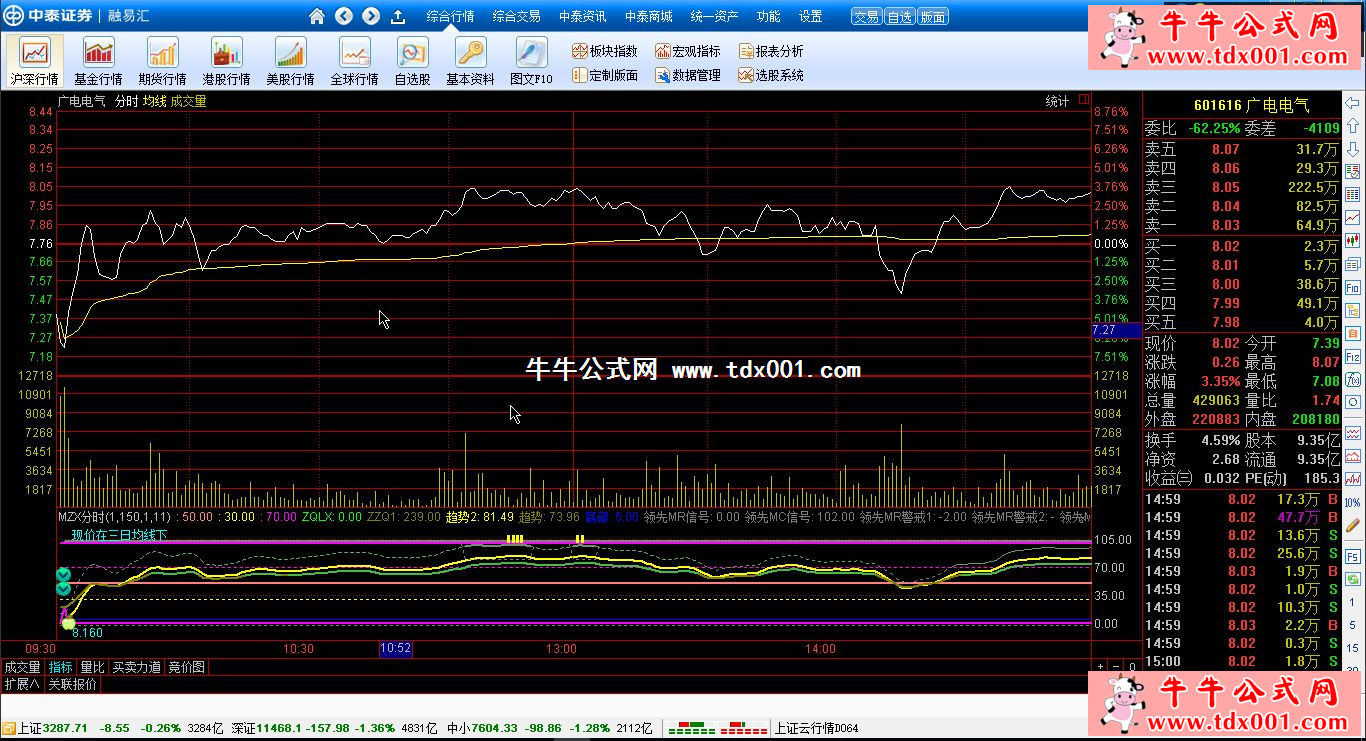The width and height of the screenshot is (1366, 741).
Task: Click the pencil drawing icon in sidebar
Action: click(x=1353, y=524)
